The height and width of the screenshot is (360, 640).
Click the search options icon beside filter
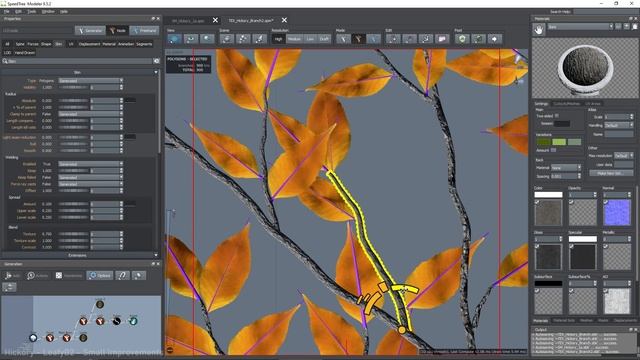(156, 61)
